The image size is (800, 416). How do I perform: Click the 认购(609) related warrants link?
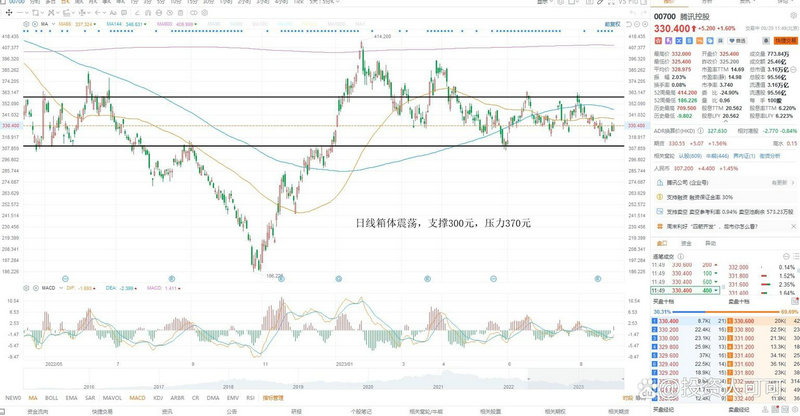[691, 156]
